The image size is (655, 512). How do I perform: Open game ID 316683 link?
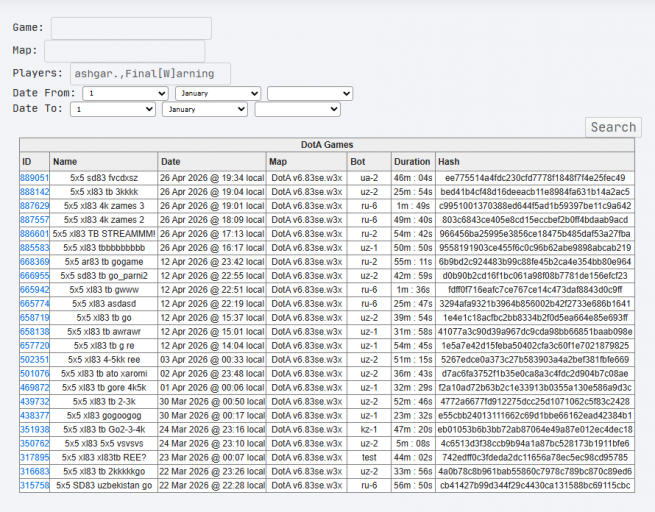click(x=35, y=472)
